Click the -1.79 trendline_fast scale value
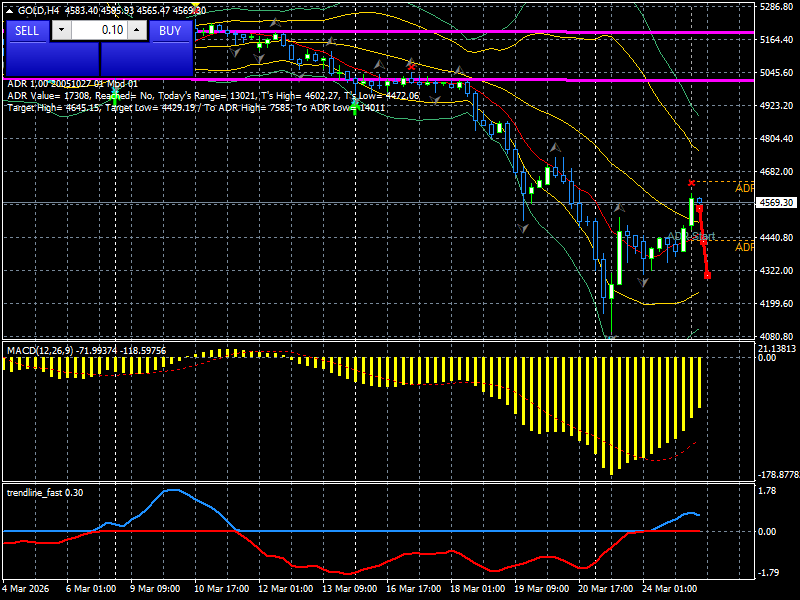The height and width of the screenshot is (600, 800). [768, 572]
